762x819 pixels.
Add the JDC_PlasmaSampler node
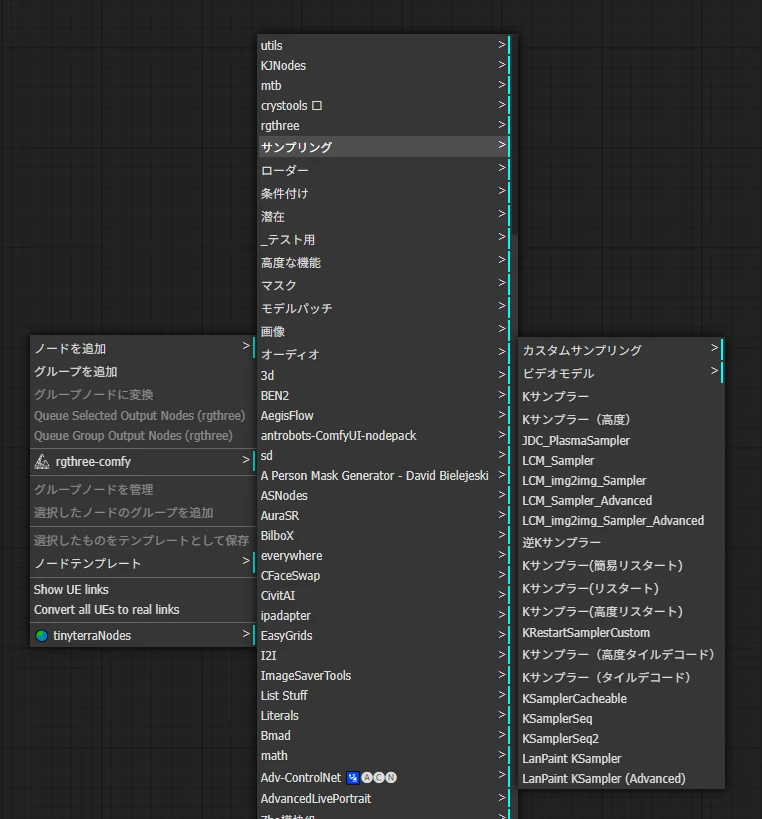576,440
